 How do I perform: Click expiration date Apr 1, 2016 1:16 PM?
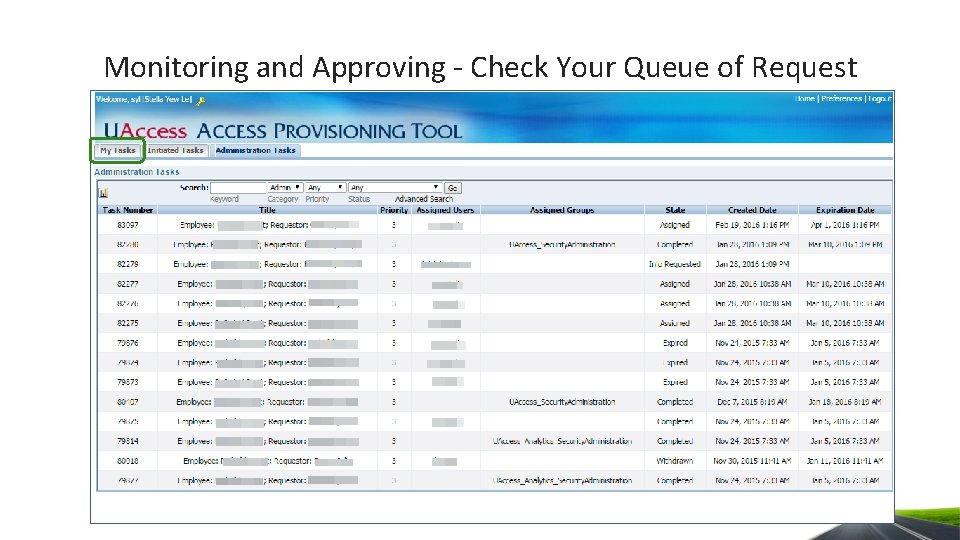coord(845,225)
